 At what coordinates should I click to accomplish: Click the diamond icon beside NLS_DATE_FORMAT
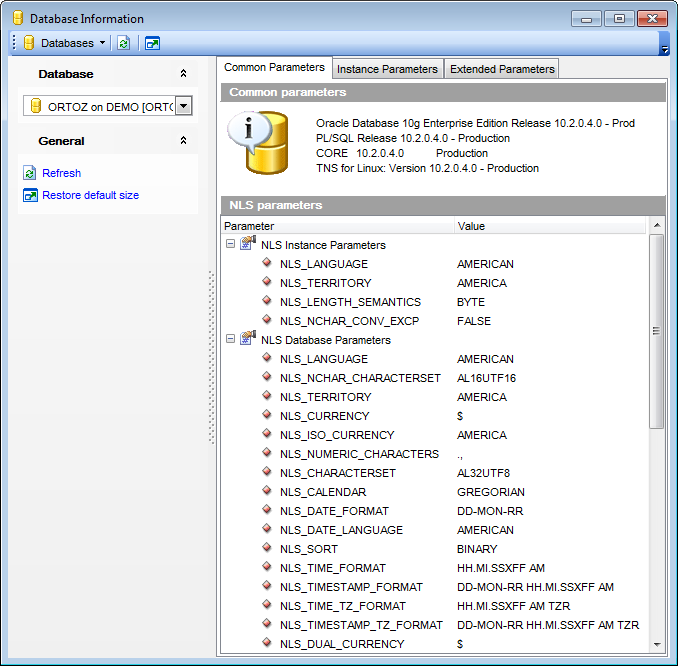(x=267, y=509)
